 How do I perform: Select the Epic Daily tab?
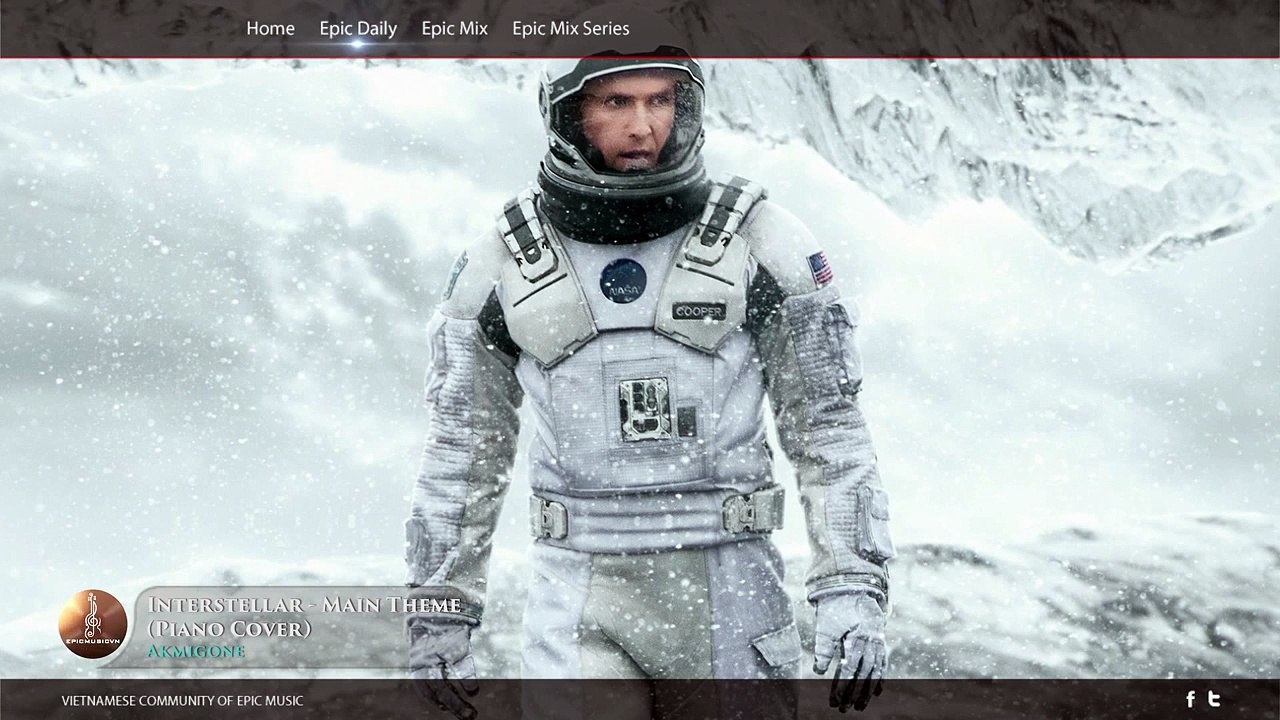tap(358, 29)
